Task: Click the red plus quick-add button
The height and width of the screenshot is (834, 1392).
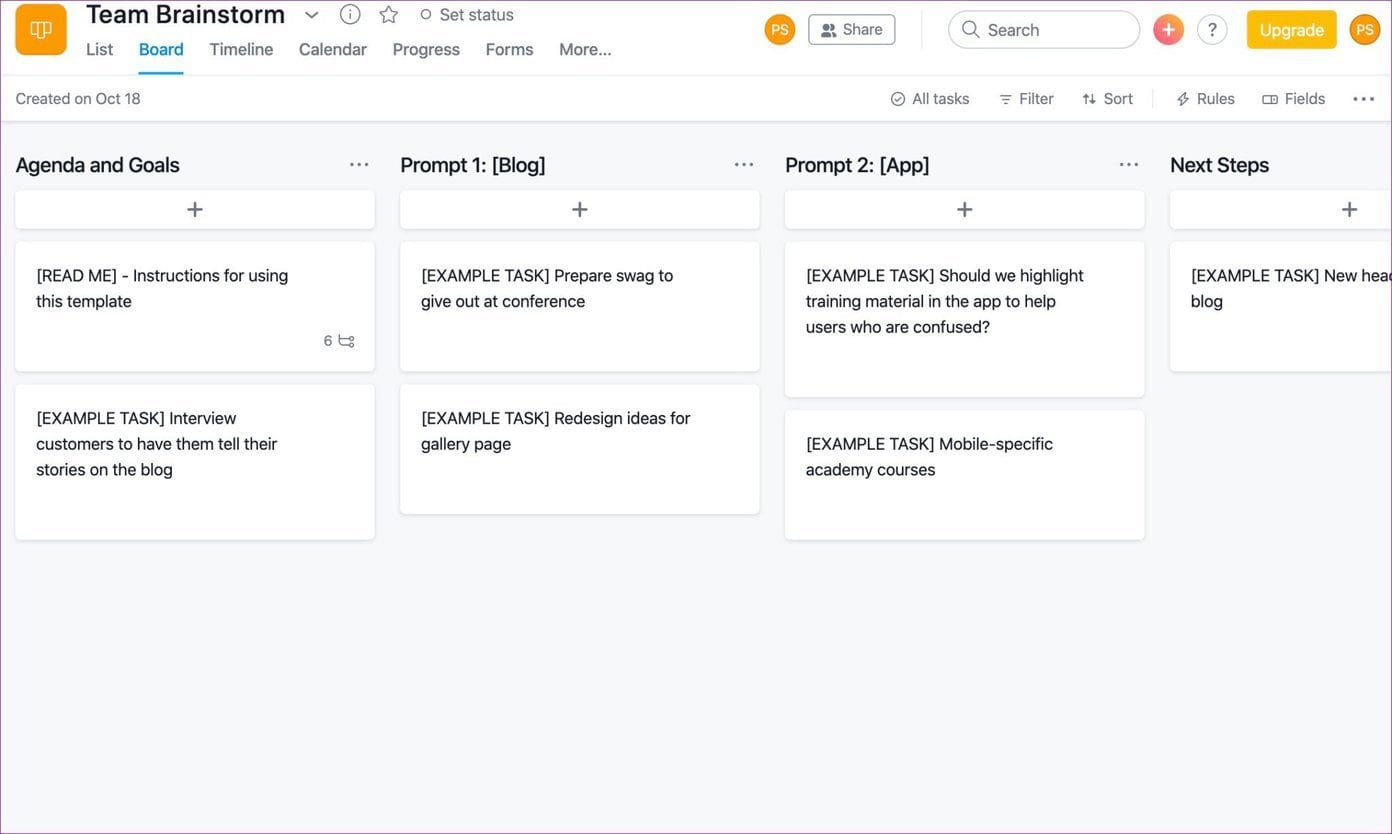Action: click(x=1168, y=30)
